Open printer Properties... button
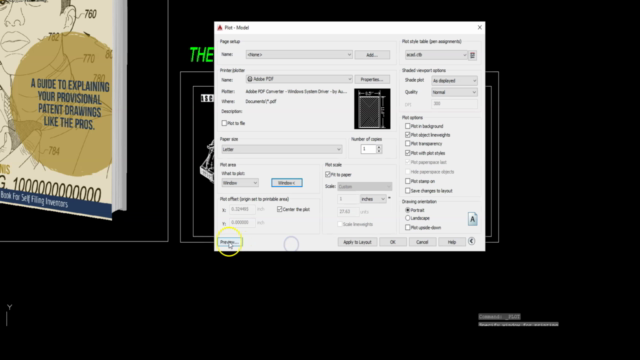The height and width of the screenshot is (360, 640). [372, 79]
